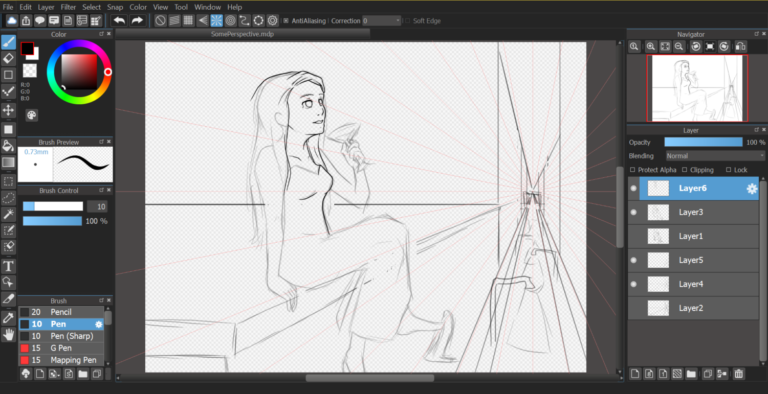Select the Brush tool in the left toolbar
768x394 pixels.
[8, 43]
